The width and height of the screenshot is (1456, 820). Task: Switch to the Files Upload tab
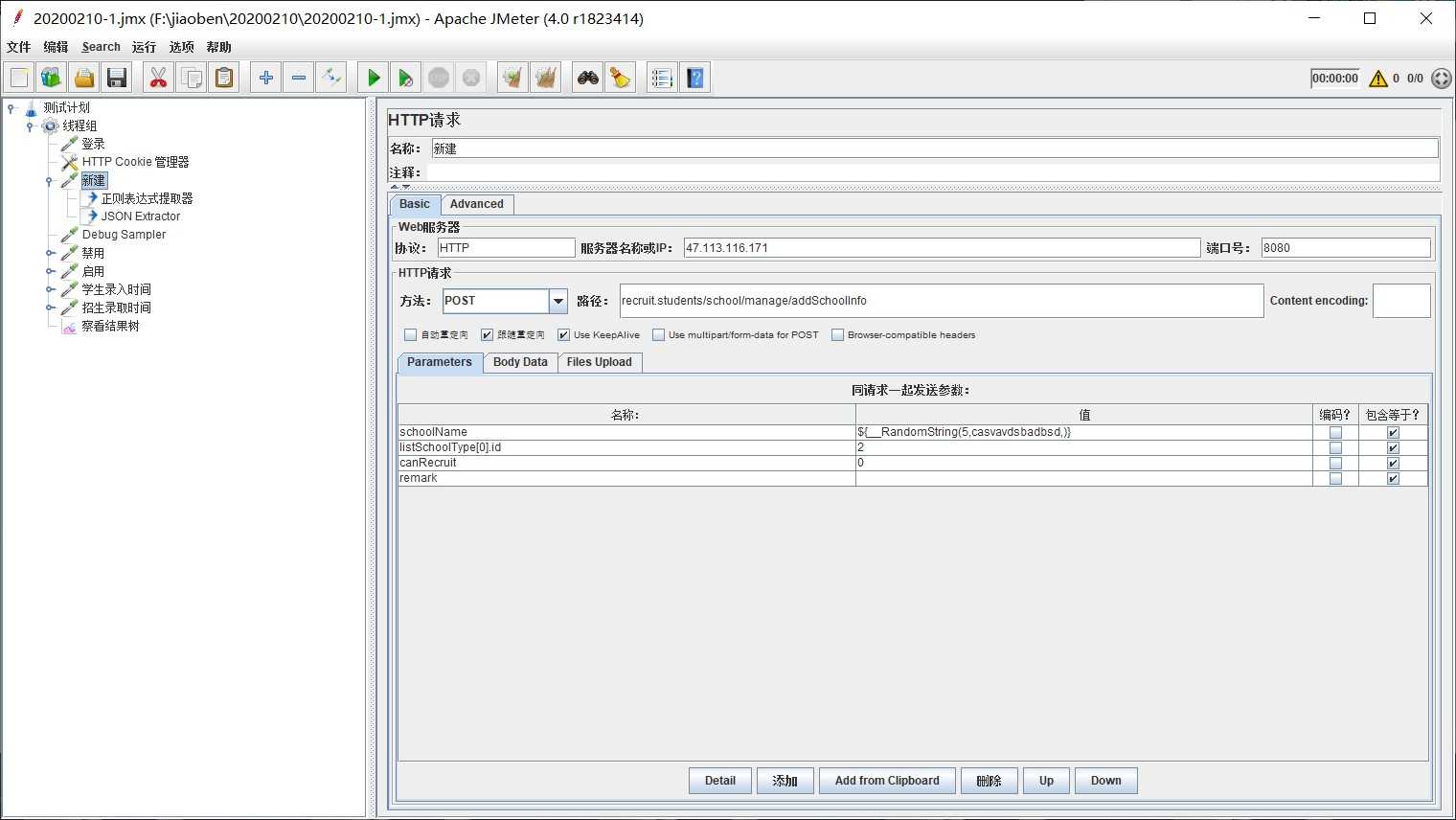coord(599,362)
